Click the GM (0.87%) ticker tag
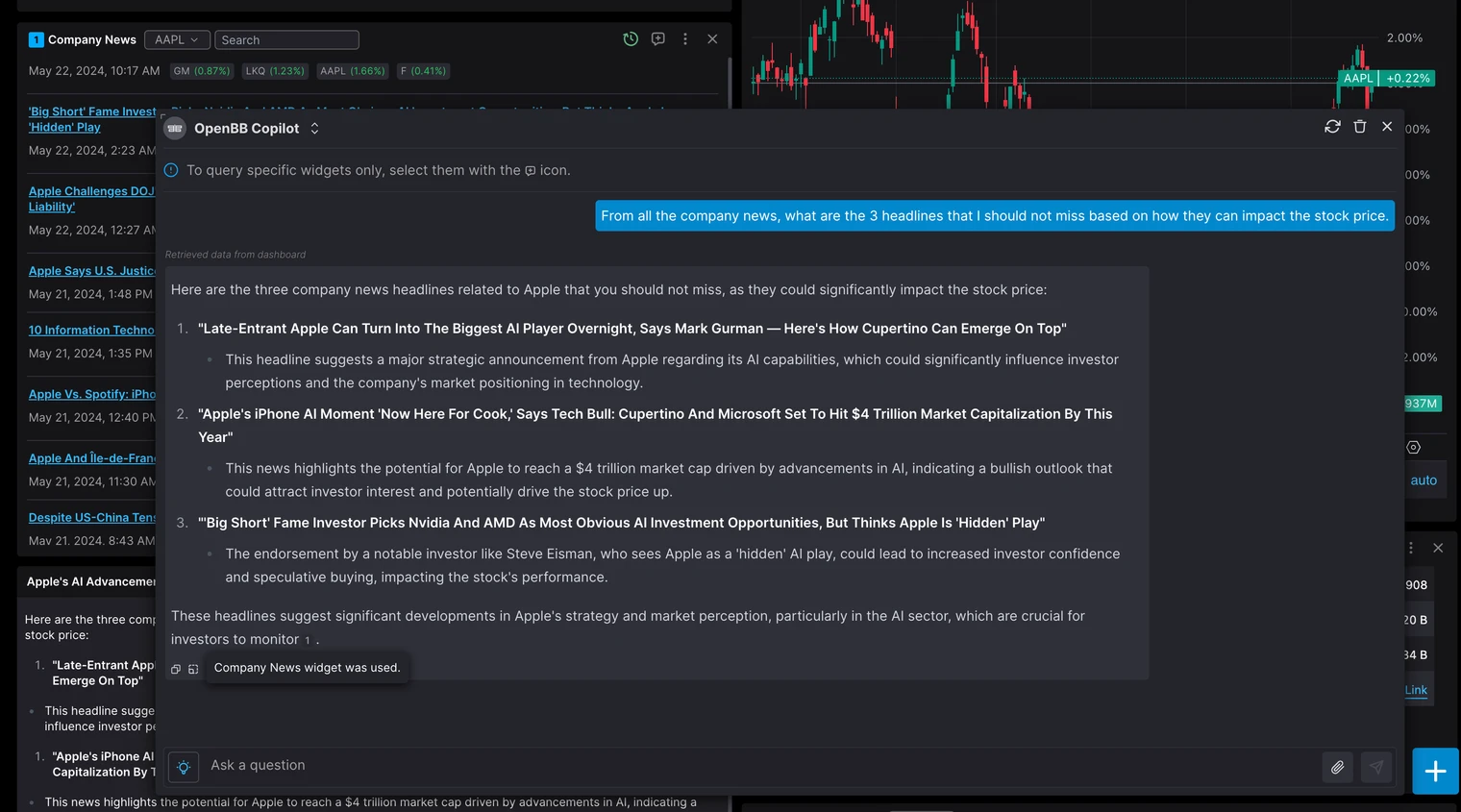The height and width of the screenshot is (812, 1461). point(202,71)
